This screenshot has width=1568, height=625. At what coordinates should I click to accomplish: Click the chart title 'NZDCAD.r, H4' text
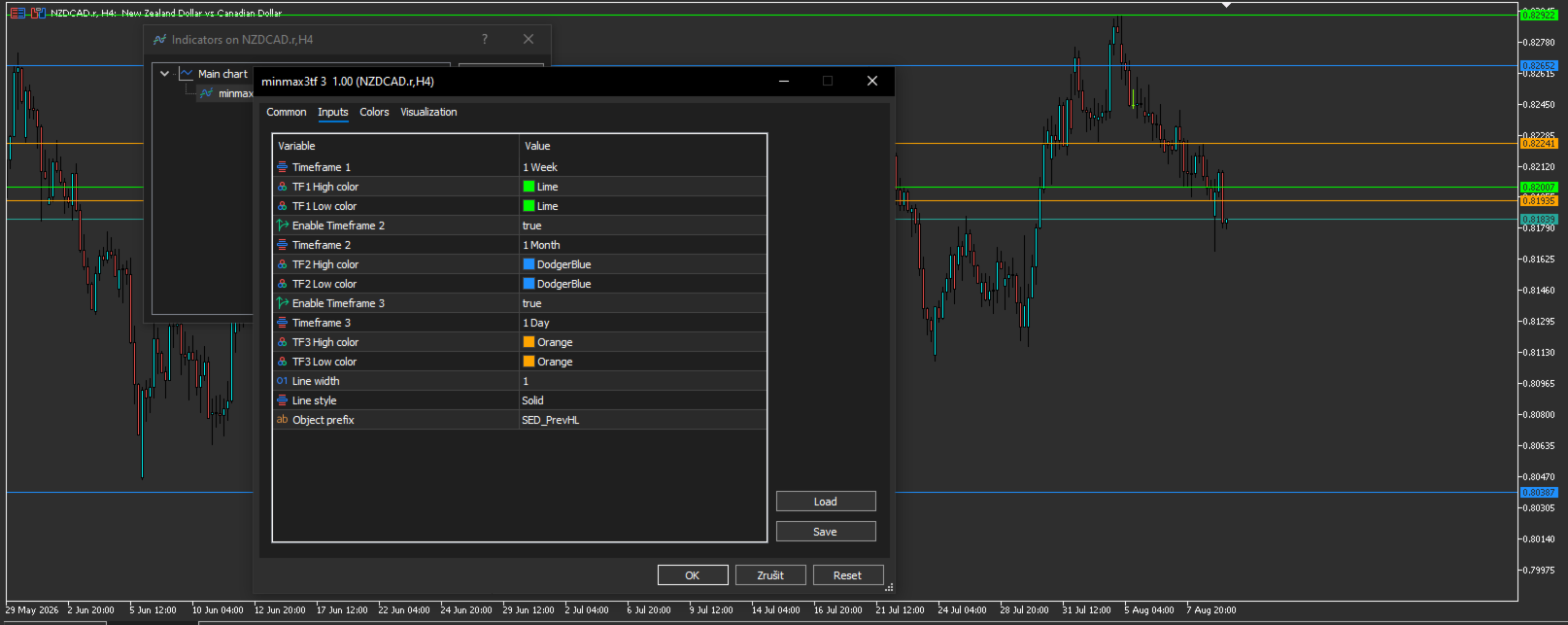[83, 13]
